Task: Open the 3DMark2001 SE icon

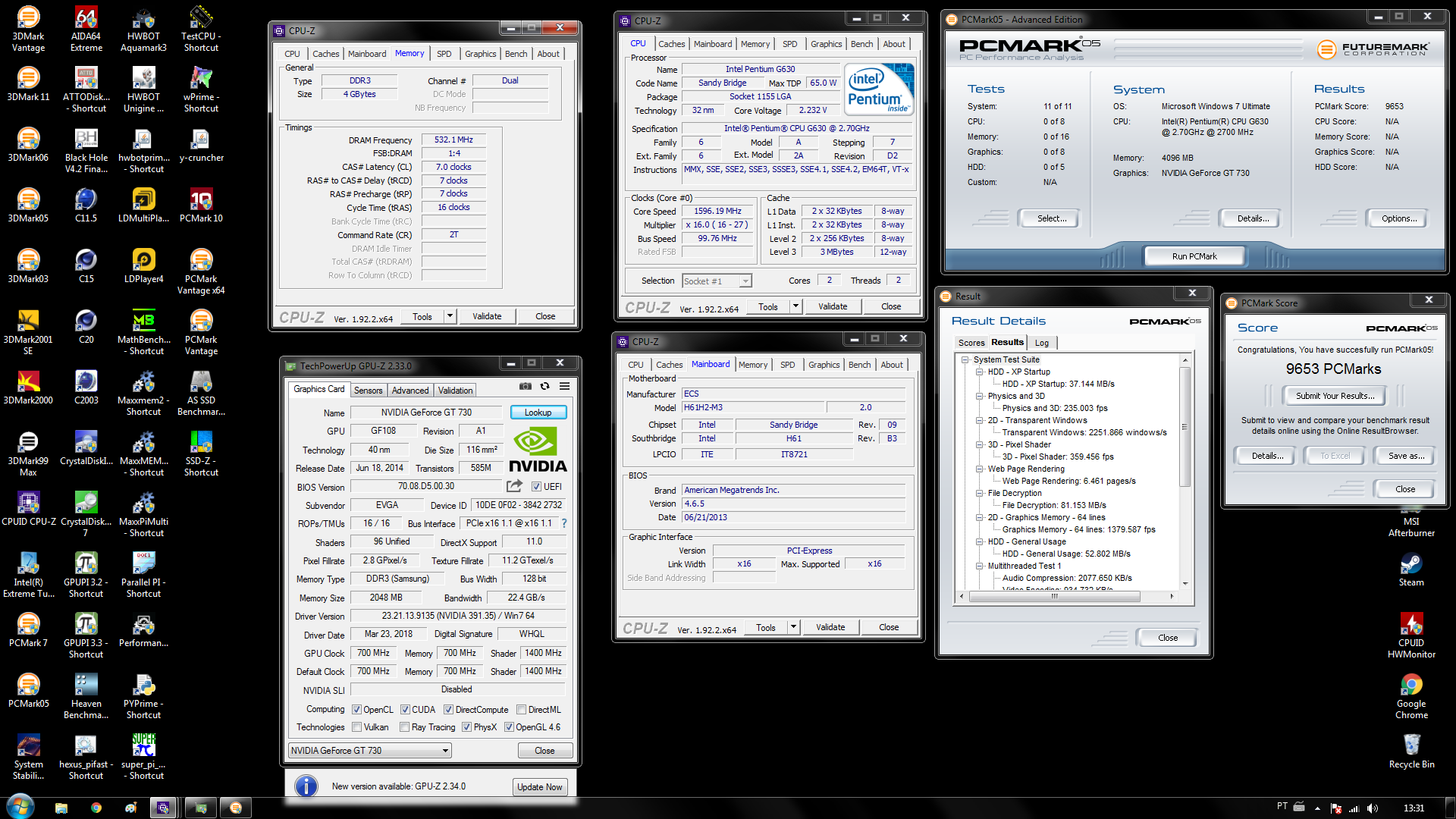Action: coord(28,332)
